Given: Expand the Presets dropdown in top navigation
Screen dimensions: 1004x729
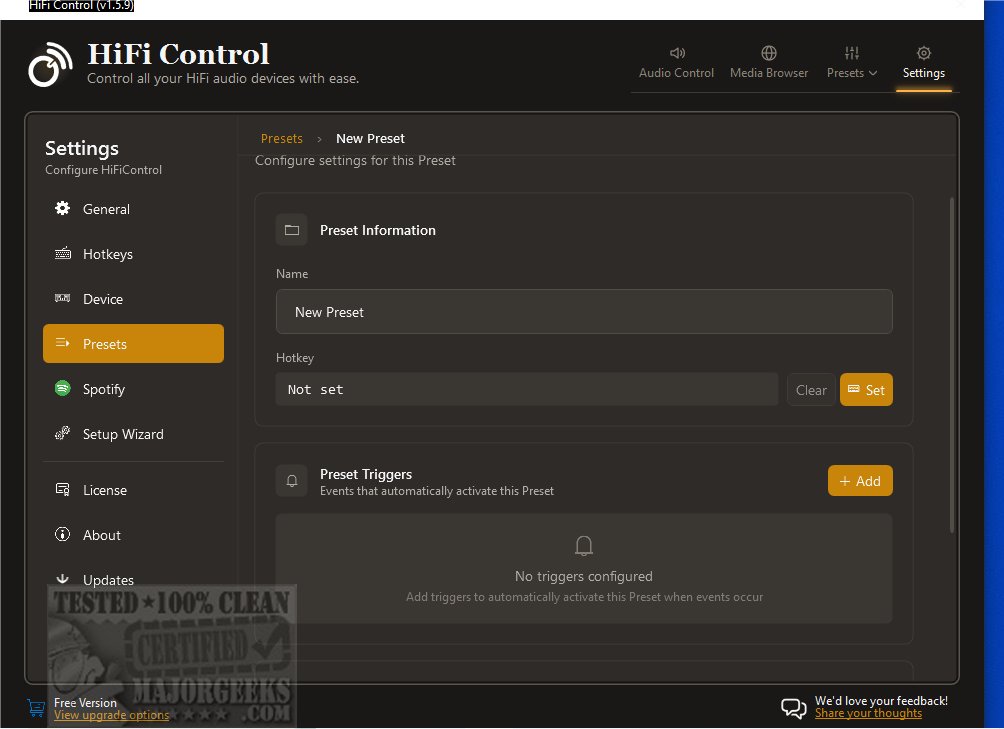Looking at the screenshot, I should tap(852, 63).
